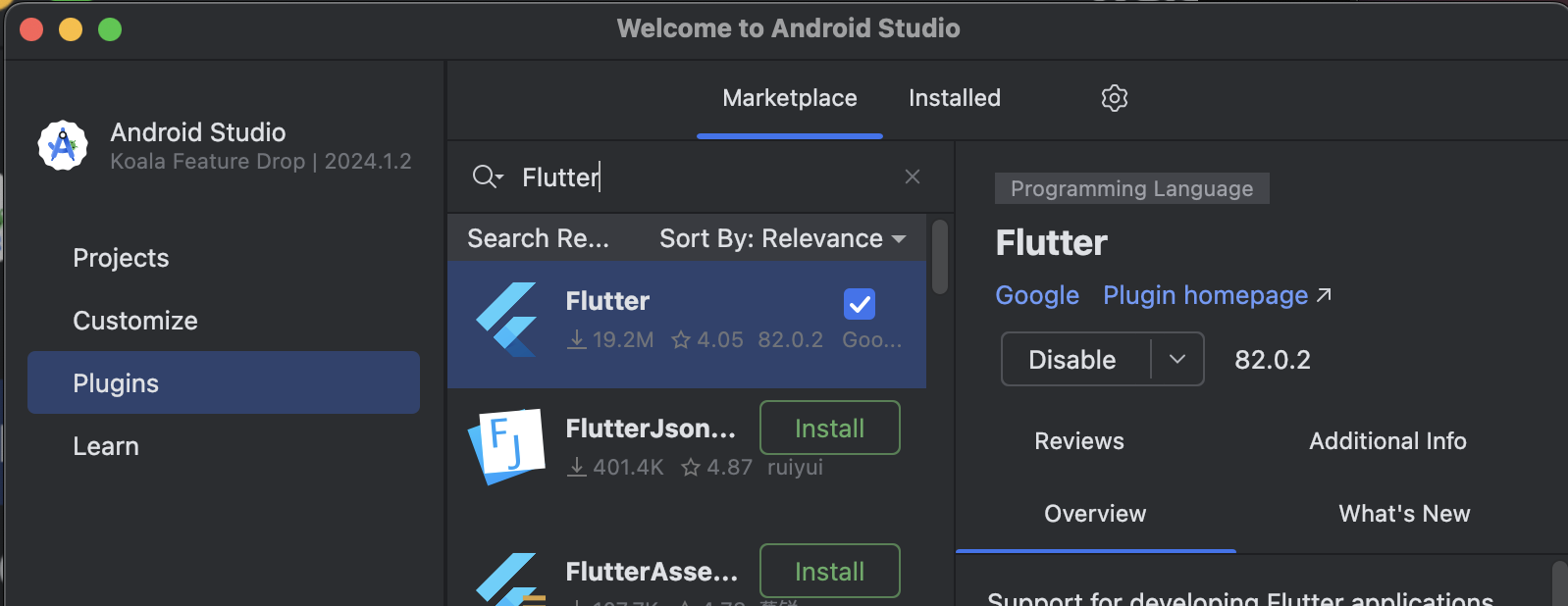Open the Sort By: Relevance dropdown
The width and height of the screenshot is (1568, 606).
(782, 238)
